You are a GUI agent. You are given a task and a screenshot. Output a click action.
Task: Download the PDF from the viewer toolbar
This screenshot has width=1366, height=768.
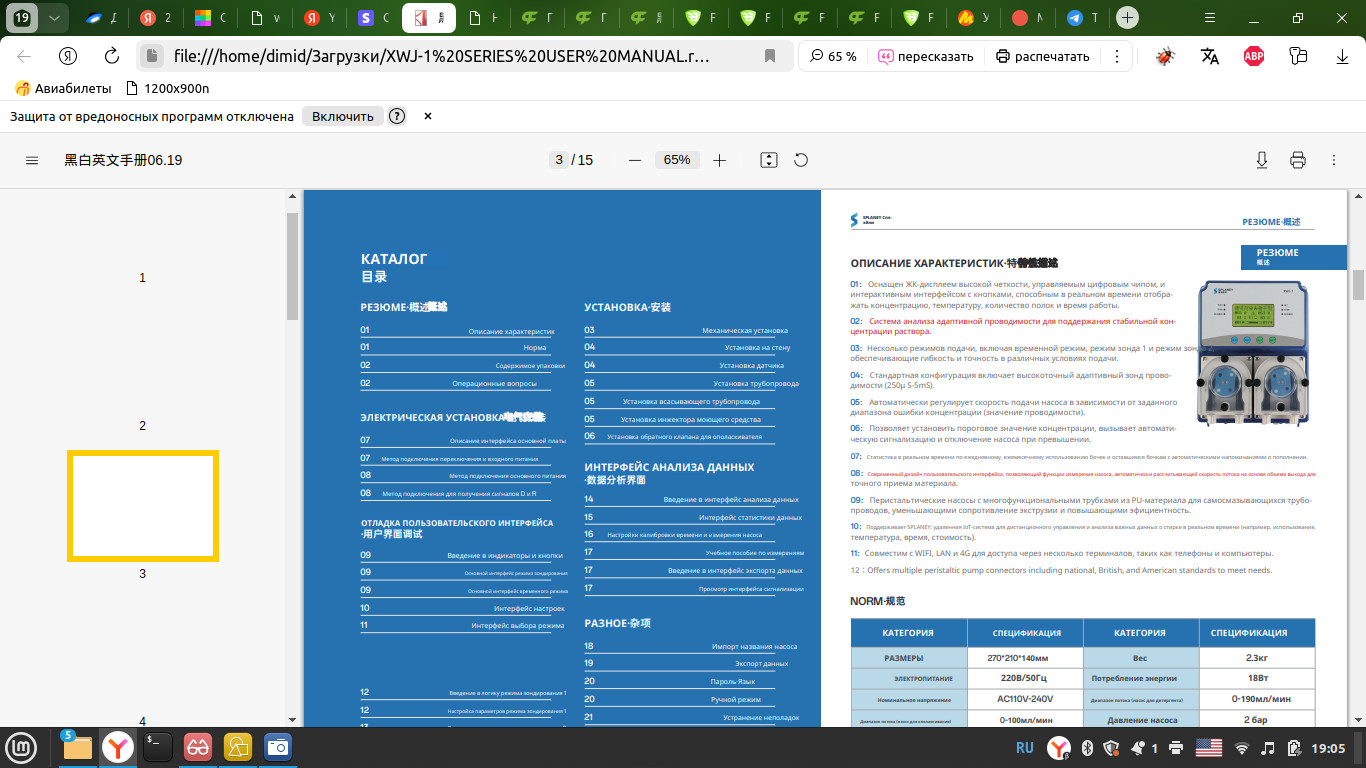[x=1262, y=160]
